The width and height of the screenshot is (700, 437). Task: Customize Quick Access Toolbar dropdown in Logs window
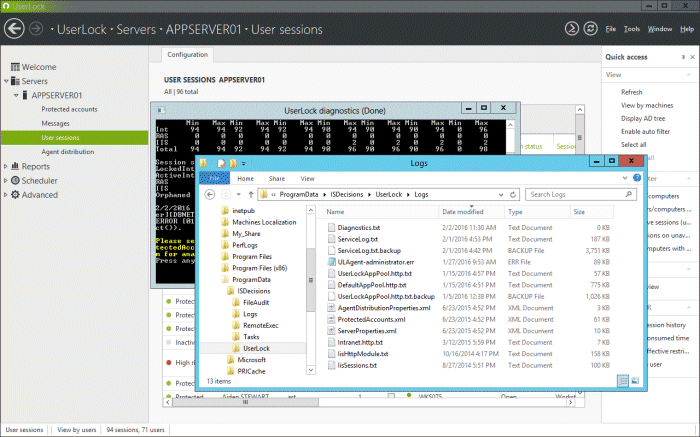244,163
